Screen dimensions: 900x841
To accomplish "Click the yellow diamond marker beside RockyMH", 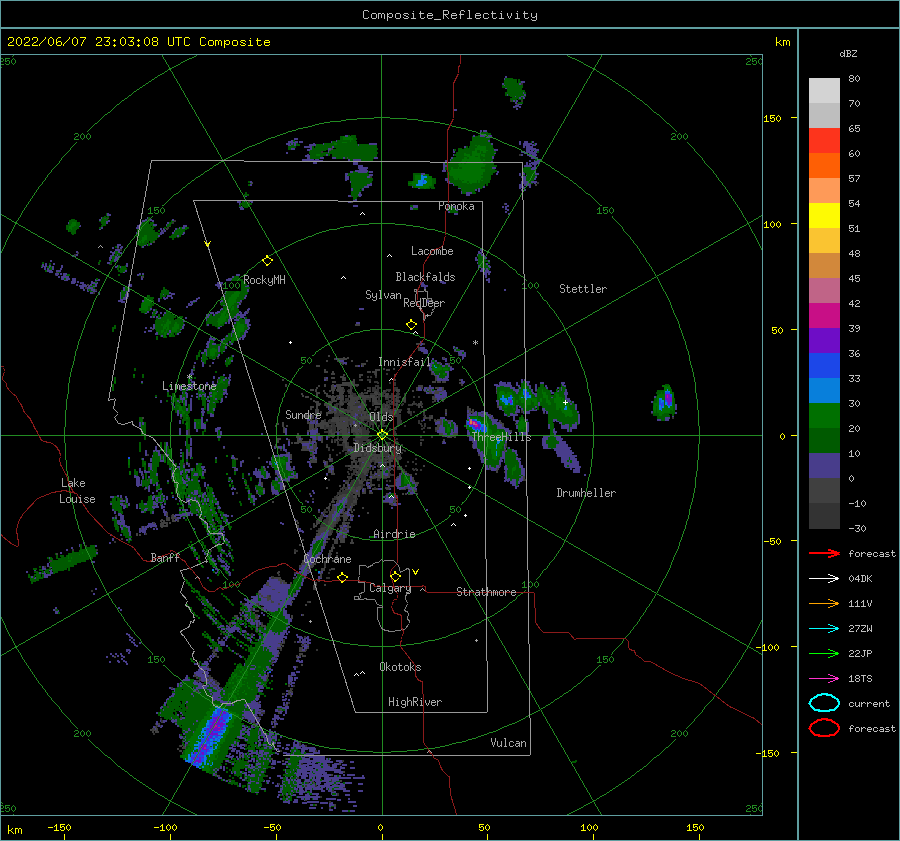I will (x=267, y=261).
